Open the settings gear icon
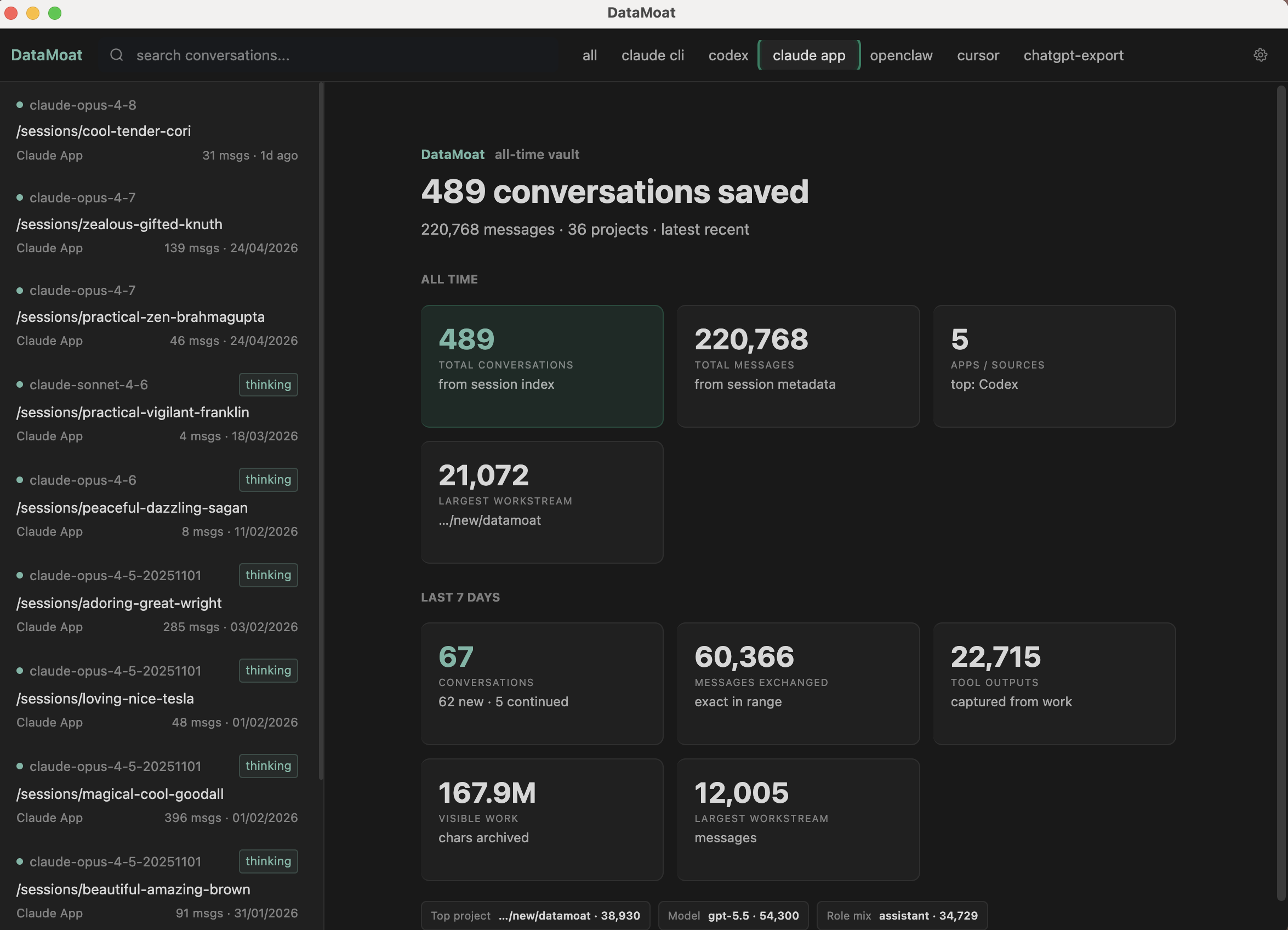The height and width of the screenshot is (930, 1288). (1260, 55)
